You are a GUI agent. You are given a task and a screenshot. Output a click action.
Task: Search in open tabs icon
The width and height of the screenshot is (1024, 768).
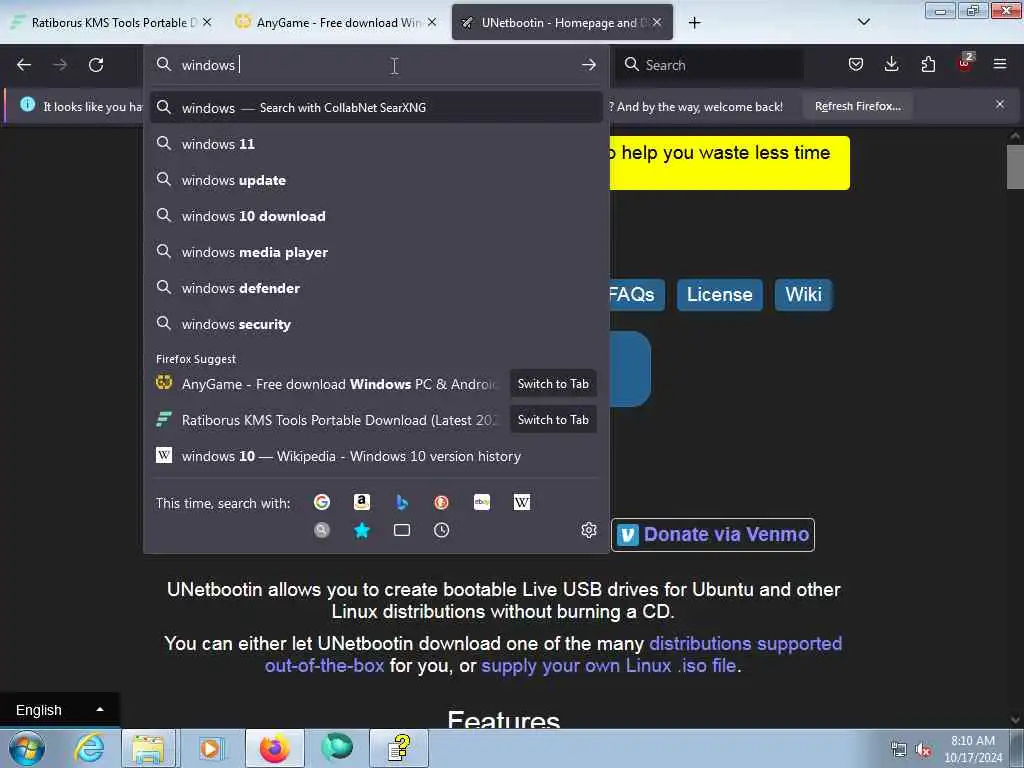tap(402, 530)
